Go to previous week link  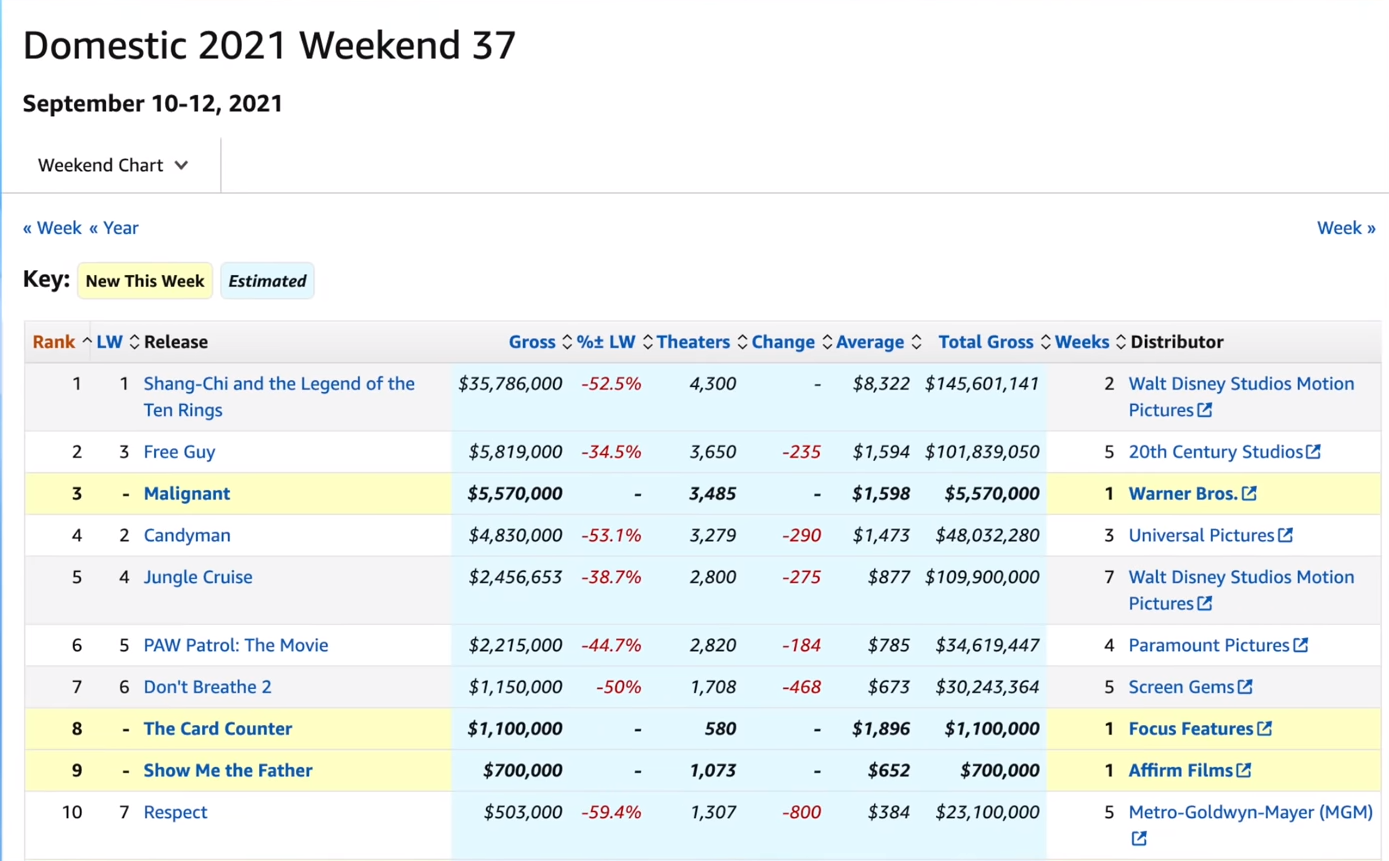click(x=52, y=228)
